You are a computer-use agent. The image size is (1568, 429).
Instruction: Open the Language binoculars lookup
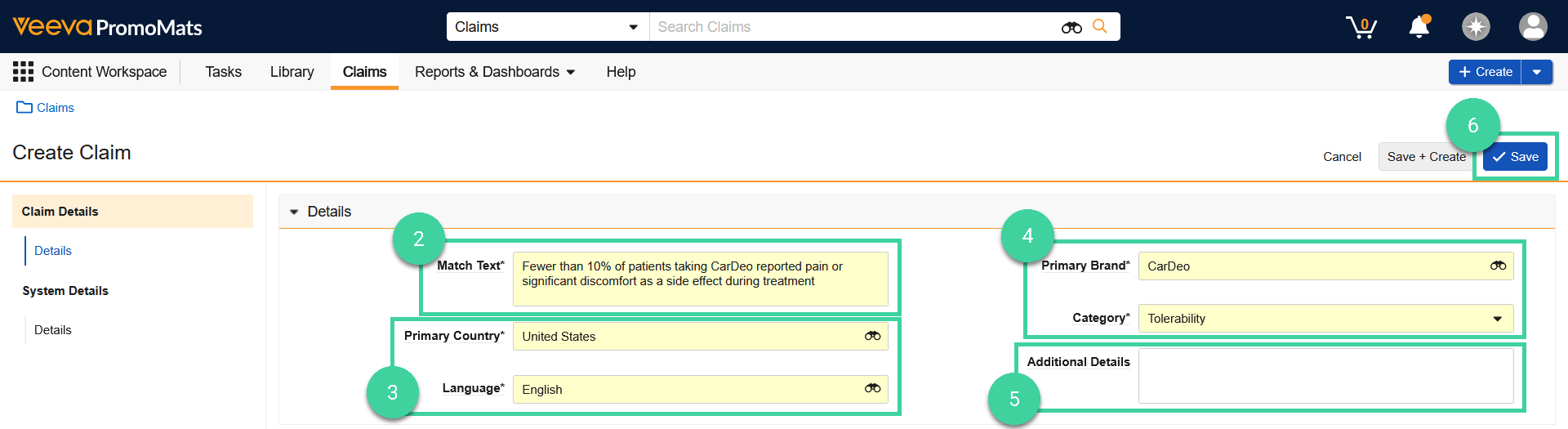pyautogui.click(x=872, y=388)
